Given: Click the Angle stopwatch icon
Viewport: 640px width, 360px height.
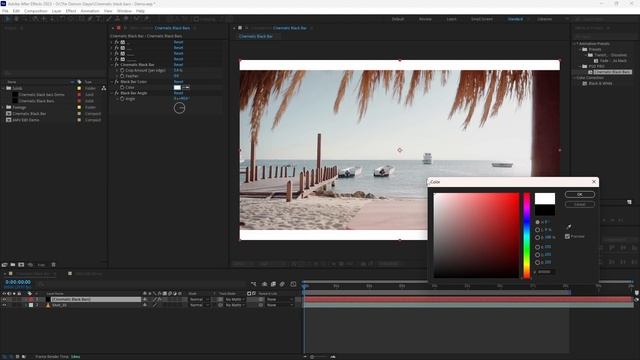Looking at the screenshot, I should (122, 99).
